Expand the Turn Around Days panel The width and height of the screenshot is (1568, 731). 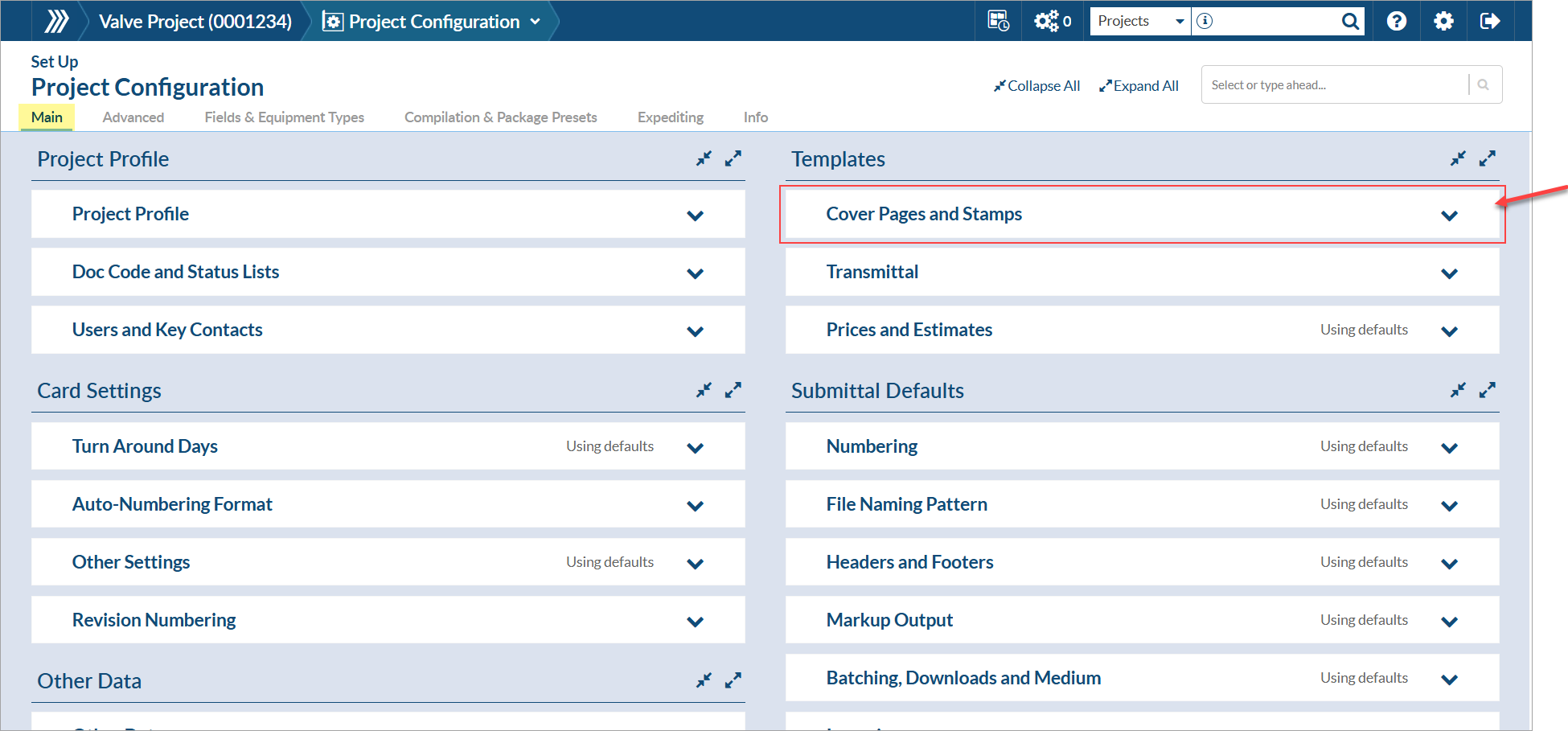695,448
